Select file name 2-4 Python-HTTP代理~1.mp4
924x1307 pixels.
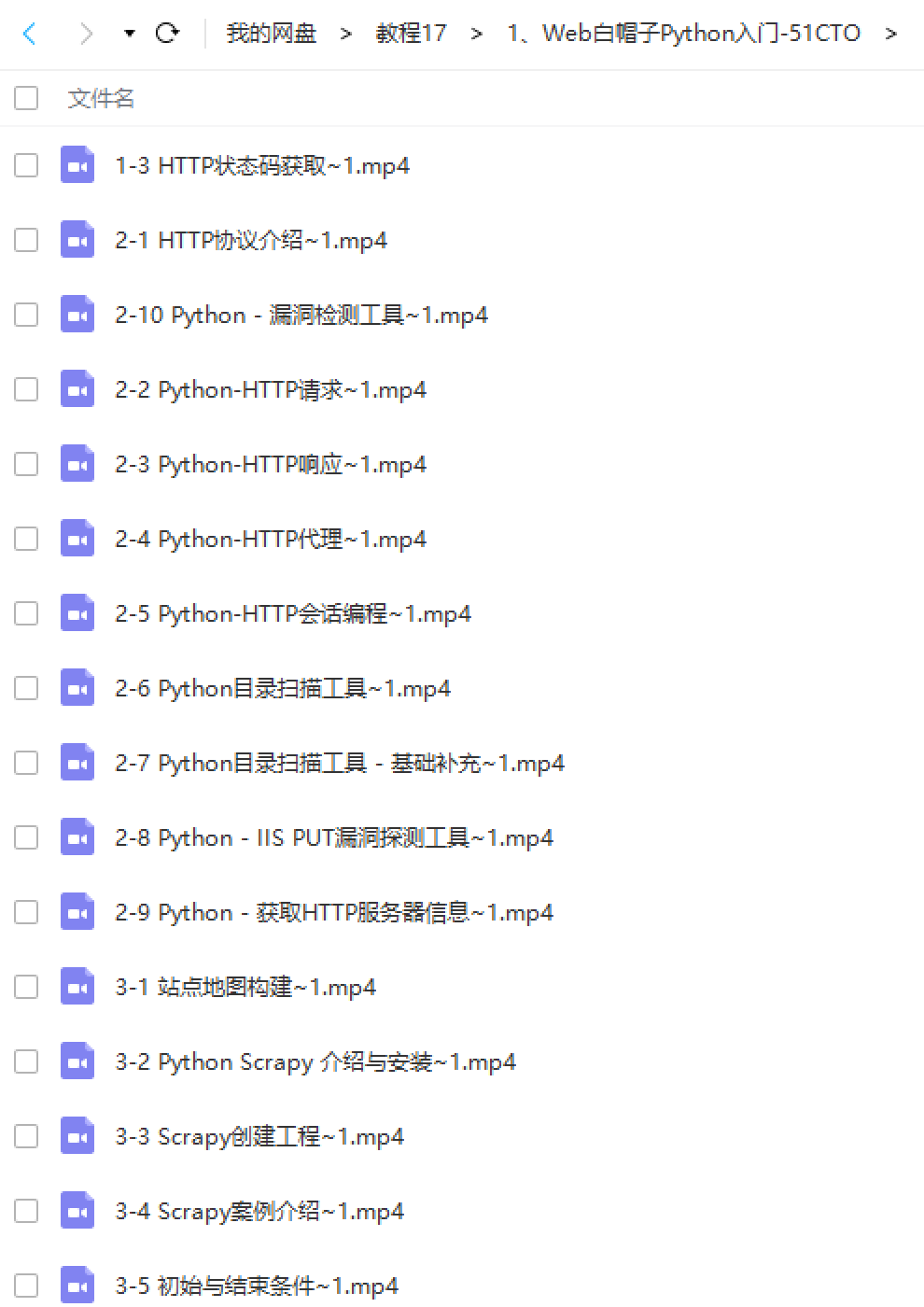pos(271,540)
